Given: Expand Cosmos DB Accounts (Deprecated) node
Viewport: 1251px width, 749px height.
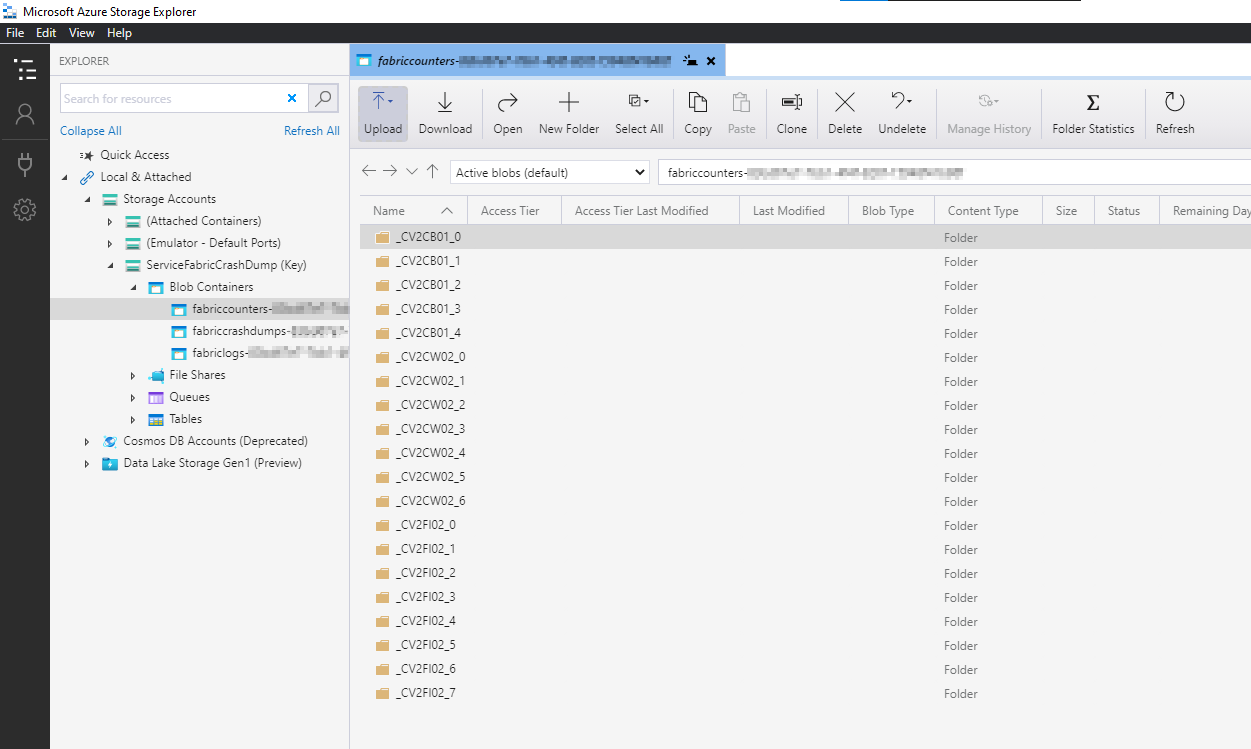Looking at the screenshot, I should click(x=87, y=441).
